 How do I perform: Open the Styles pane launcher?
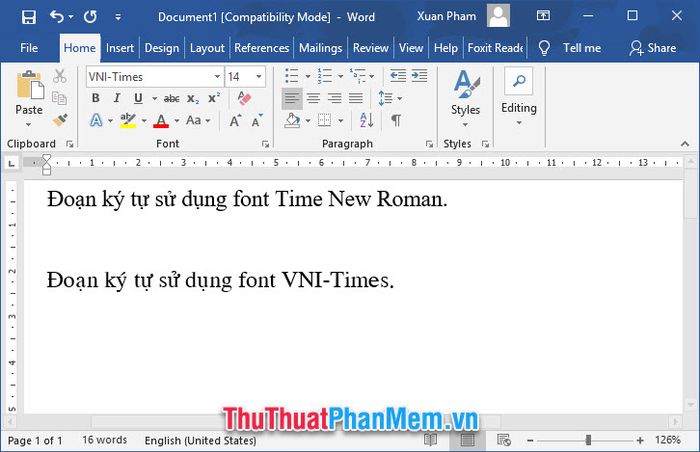pyautogui.click(x=485, y=144)
